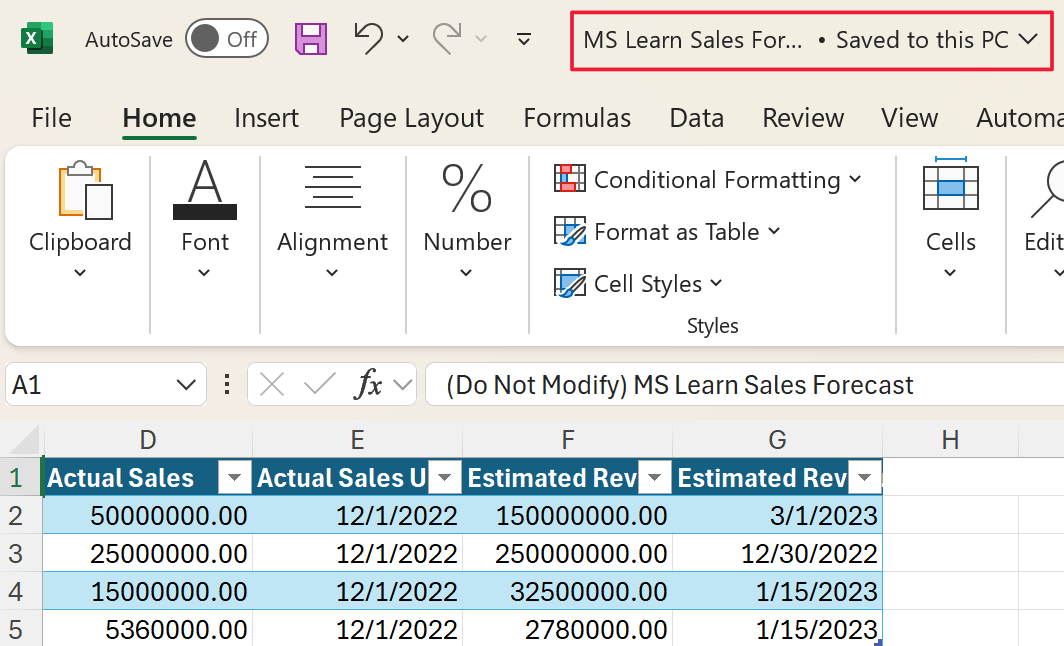Click the three-dot handle beside Name Box
Screen dimensions: 1064x646
227,385
